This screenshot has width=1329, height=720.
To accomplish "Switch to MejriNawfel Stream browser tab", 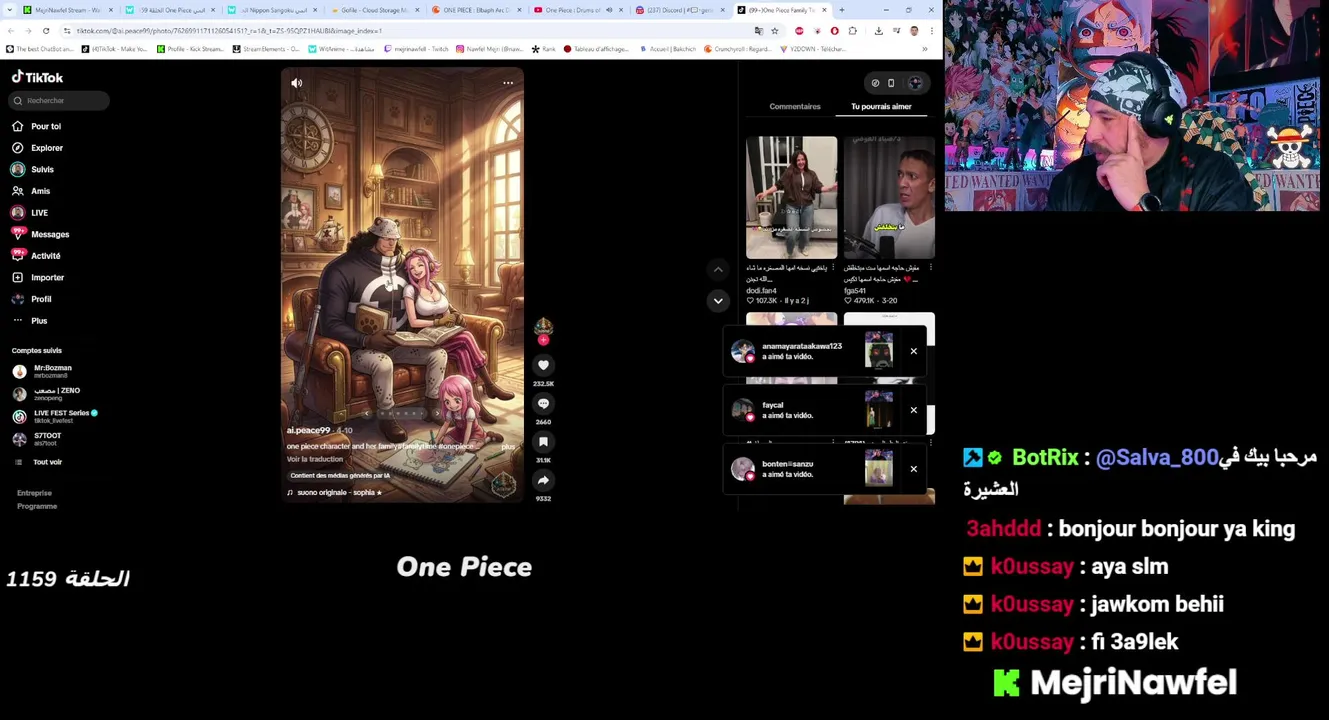I will pos(69,10).
